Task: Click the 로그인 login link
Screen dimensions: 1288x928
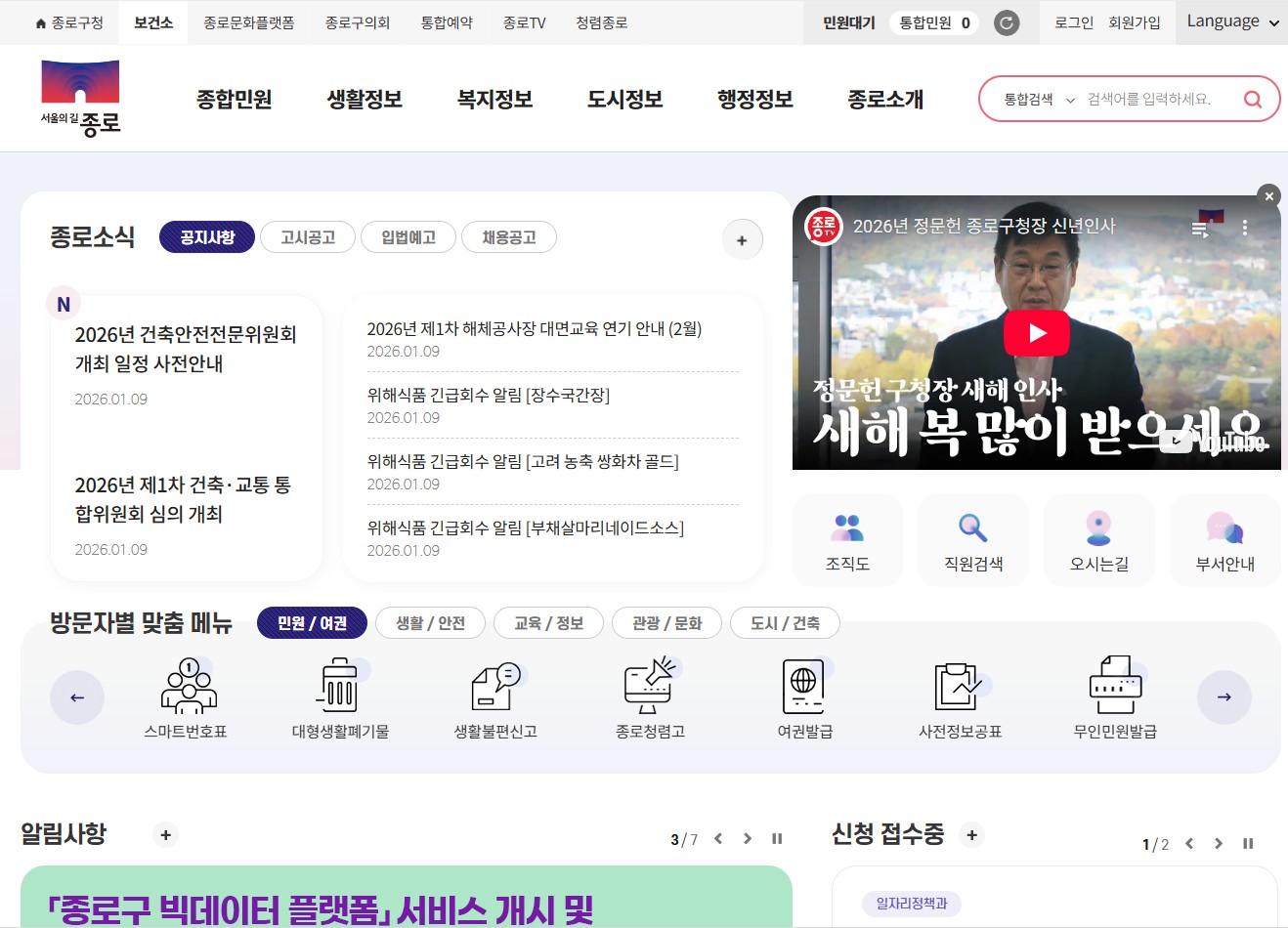Action: click(x=1072, y=21)
